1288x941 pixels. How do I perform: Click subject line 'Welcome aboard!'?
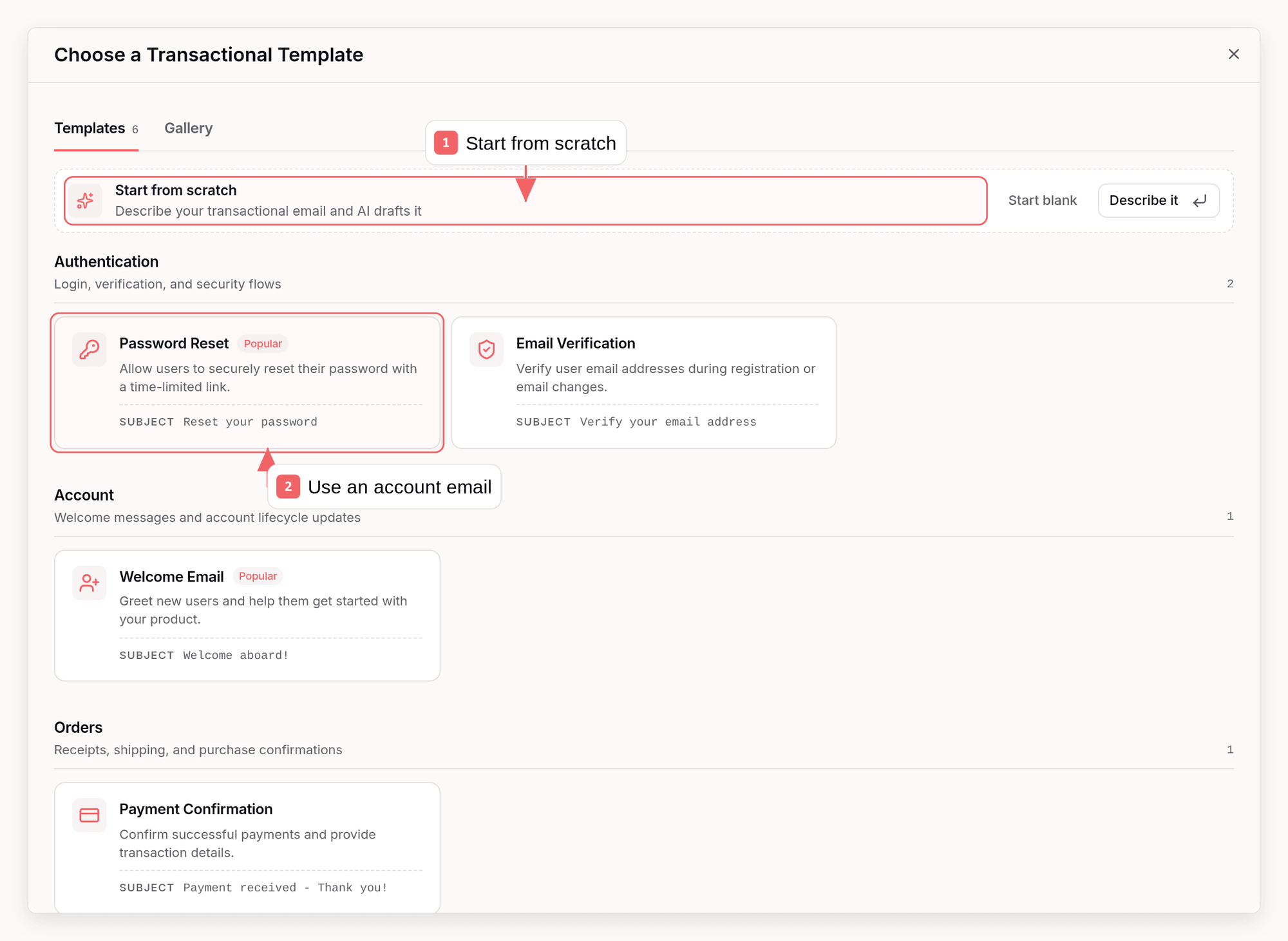(236, 655)
